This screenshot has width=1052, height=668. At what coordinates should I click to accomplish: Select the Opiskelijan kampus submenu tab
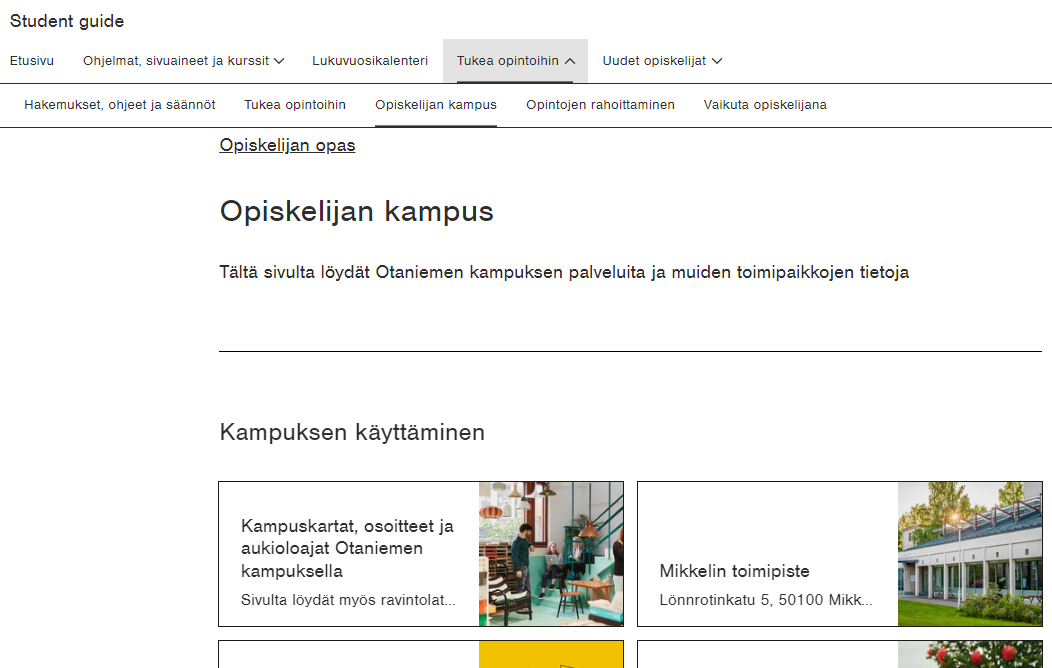[x=436, y=105]
